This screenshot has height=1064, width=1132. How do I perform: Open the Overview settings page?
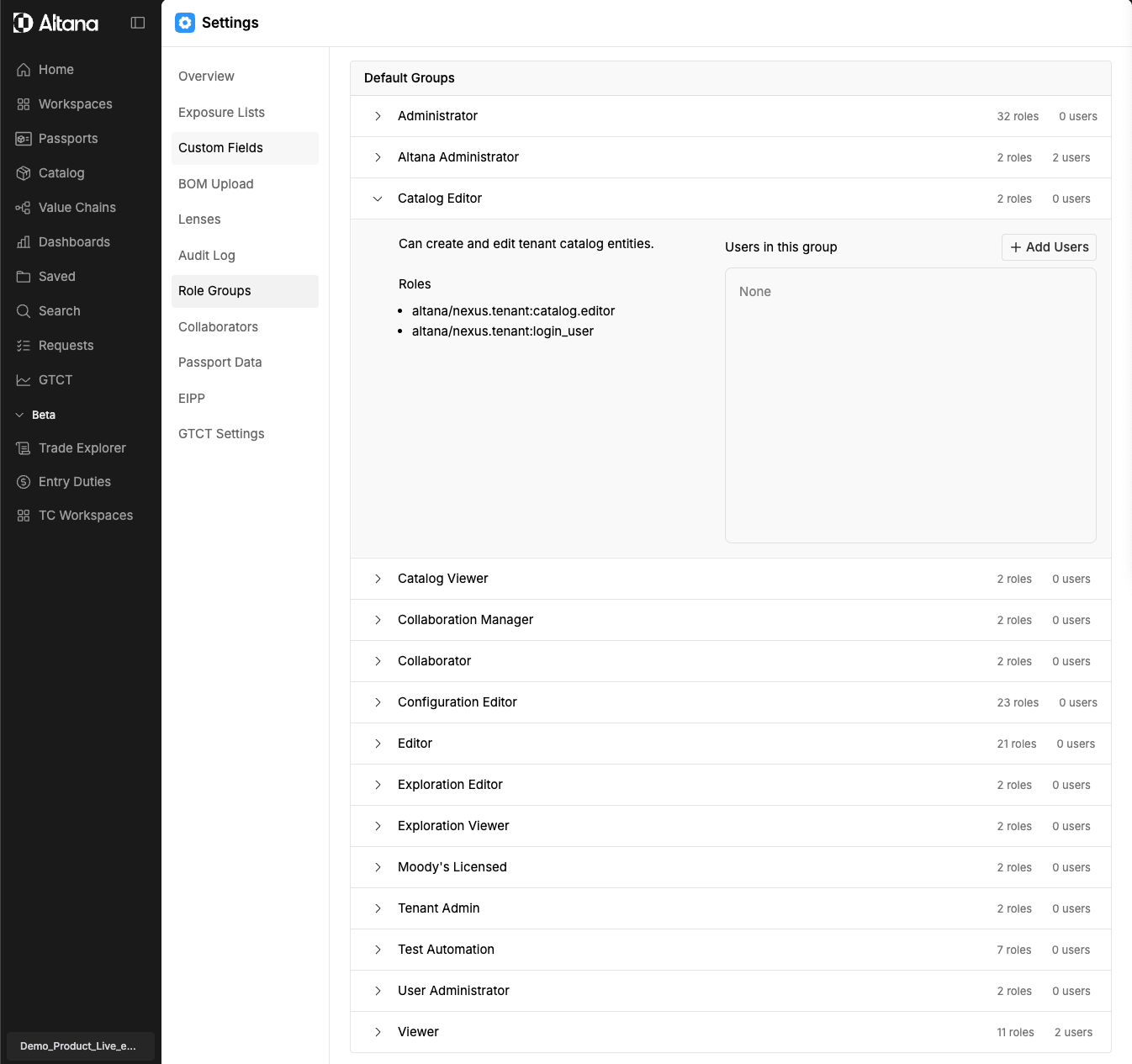245,77
